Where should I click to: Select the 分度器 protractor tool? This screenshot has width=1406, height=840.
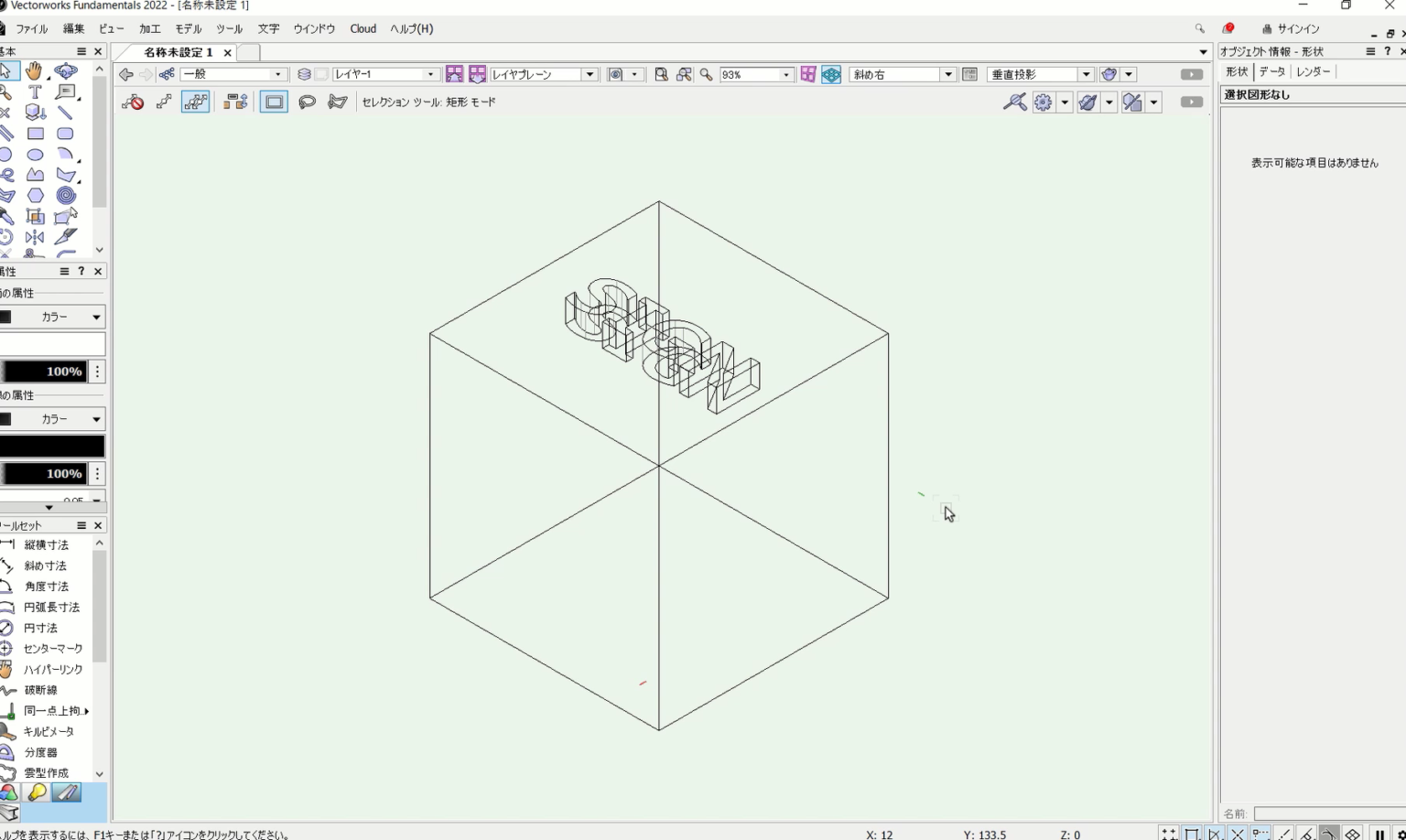(40, 752)
